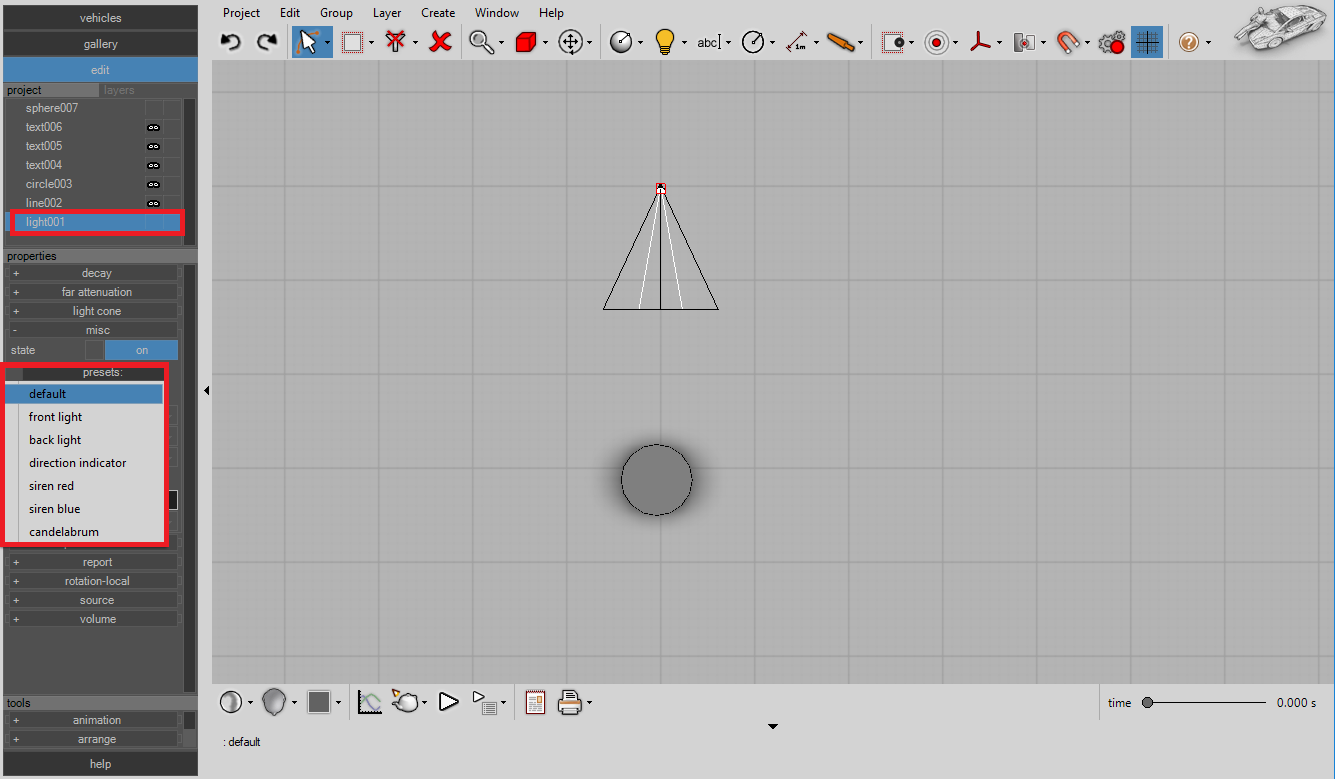Open the gallery panel
This screenshot has width=1335, height=779.
tap(100, 44)
